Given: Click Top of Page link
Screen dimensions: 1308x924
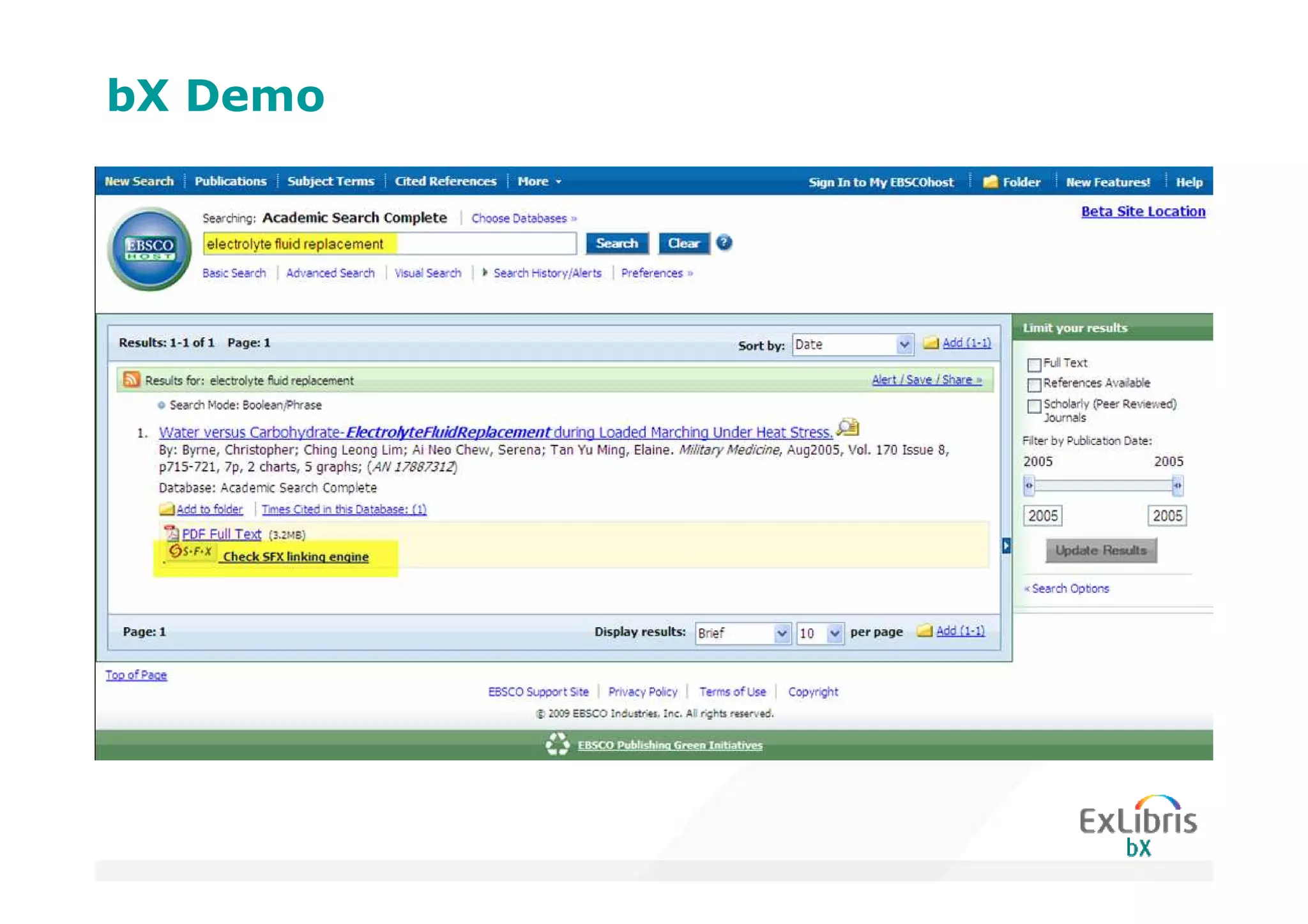Looking at the screenshot, I should tap(136, 675).
